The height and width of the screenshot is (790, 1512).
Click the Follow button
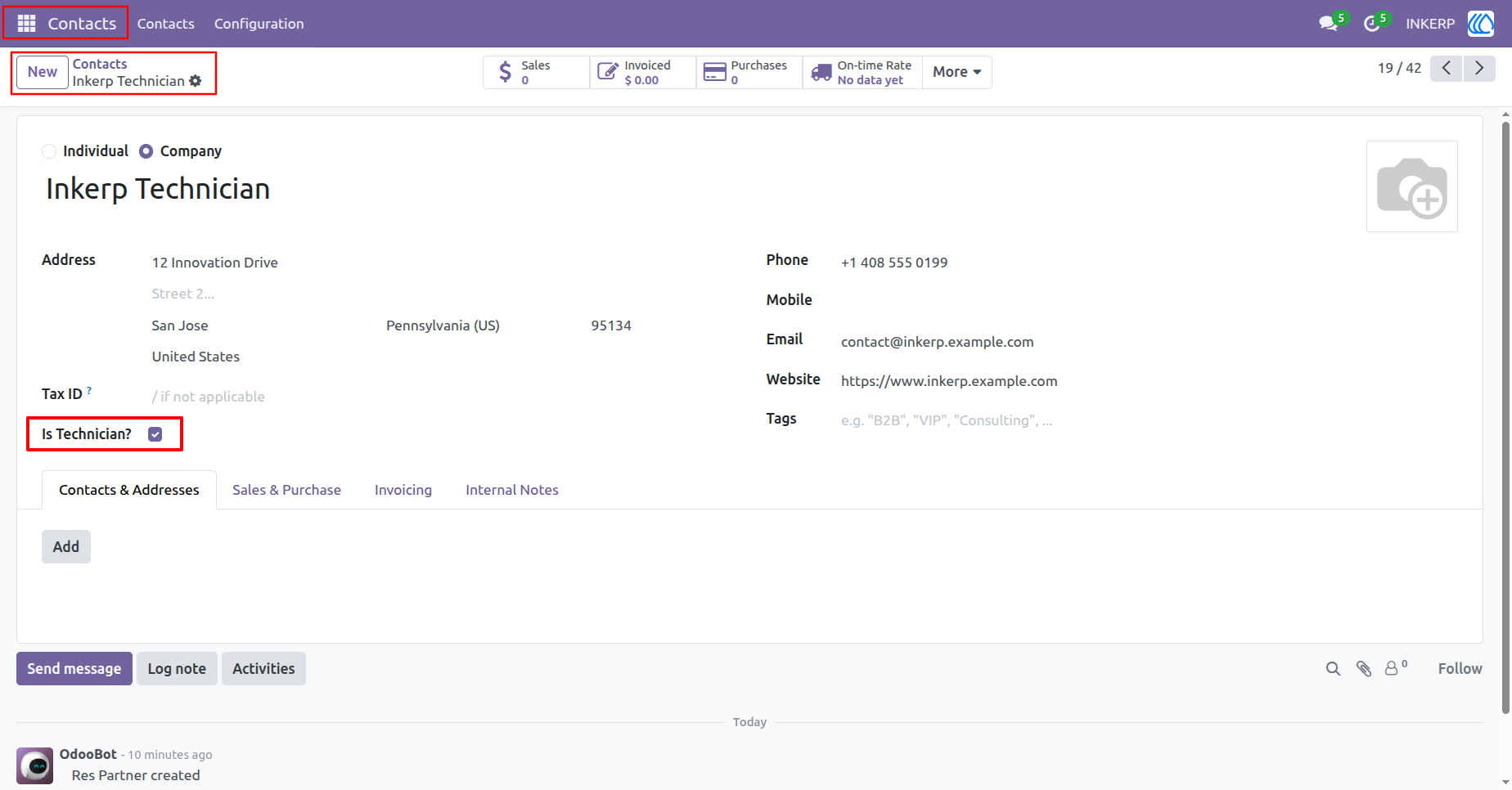(1460, 669)
